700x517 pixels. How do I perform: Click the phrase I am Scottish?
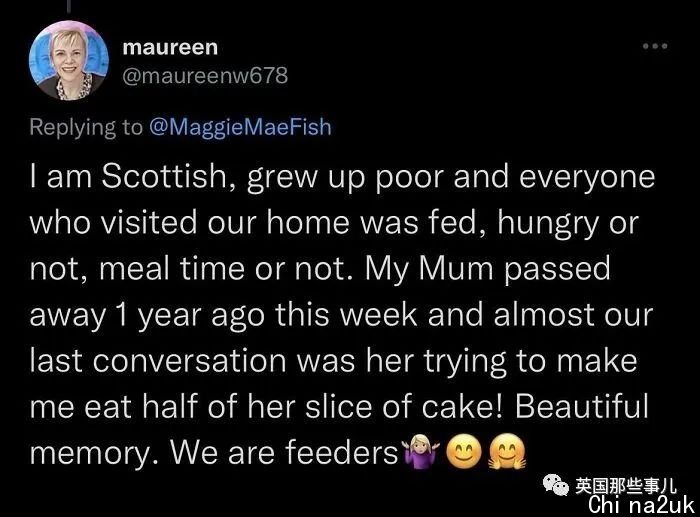click(132, 176)
